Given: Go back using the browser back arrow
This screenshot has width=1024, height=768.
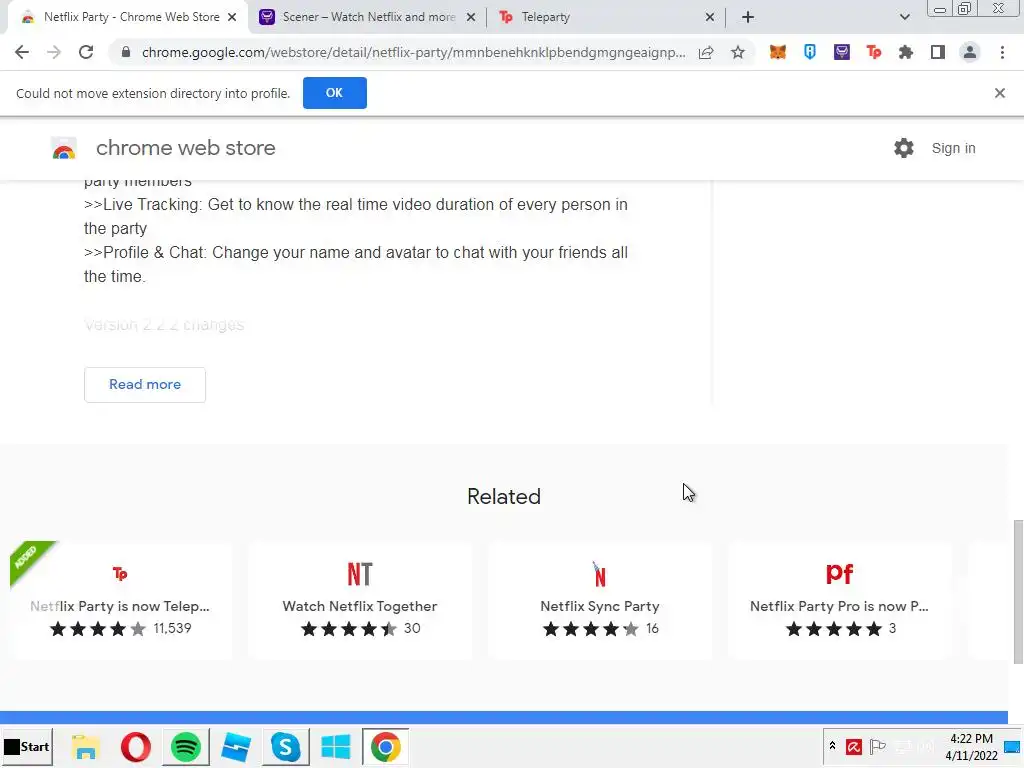Looking at the screenshot, I should tap(22, 52).
